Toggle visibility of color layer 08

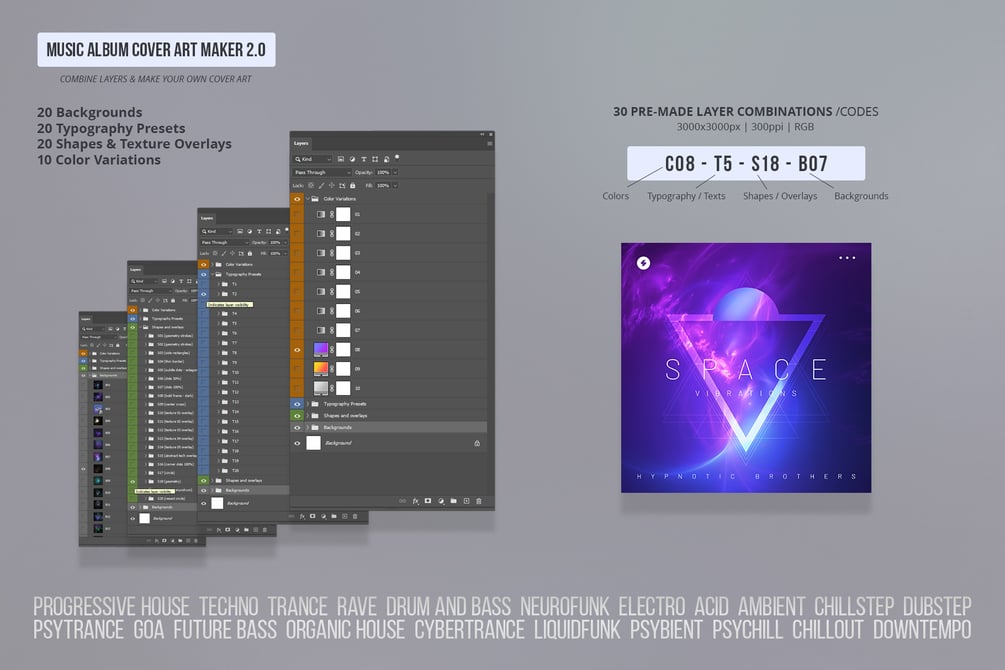pyautogui.click(x=297, y=350)
